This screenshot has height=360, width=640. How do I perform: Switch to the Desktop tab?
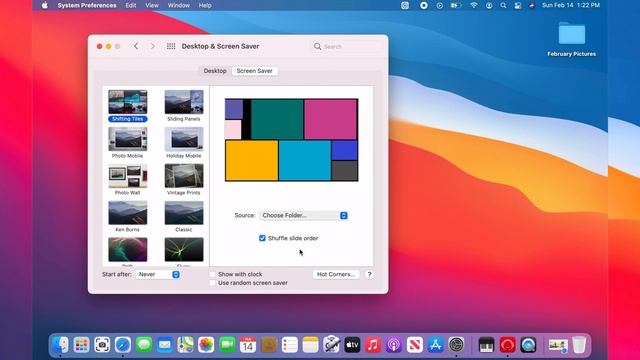[x=215, y=71]
